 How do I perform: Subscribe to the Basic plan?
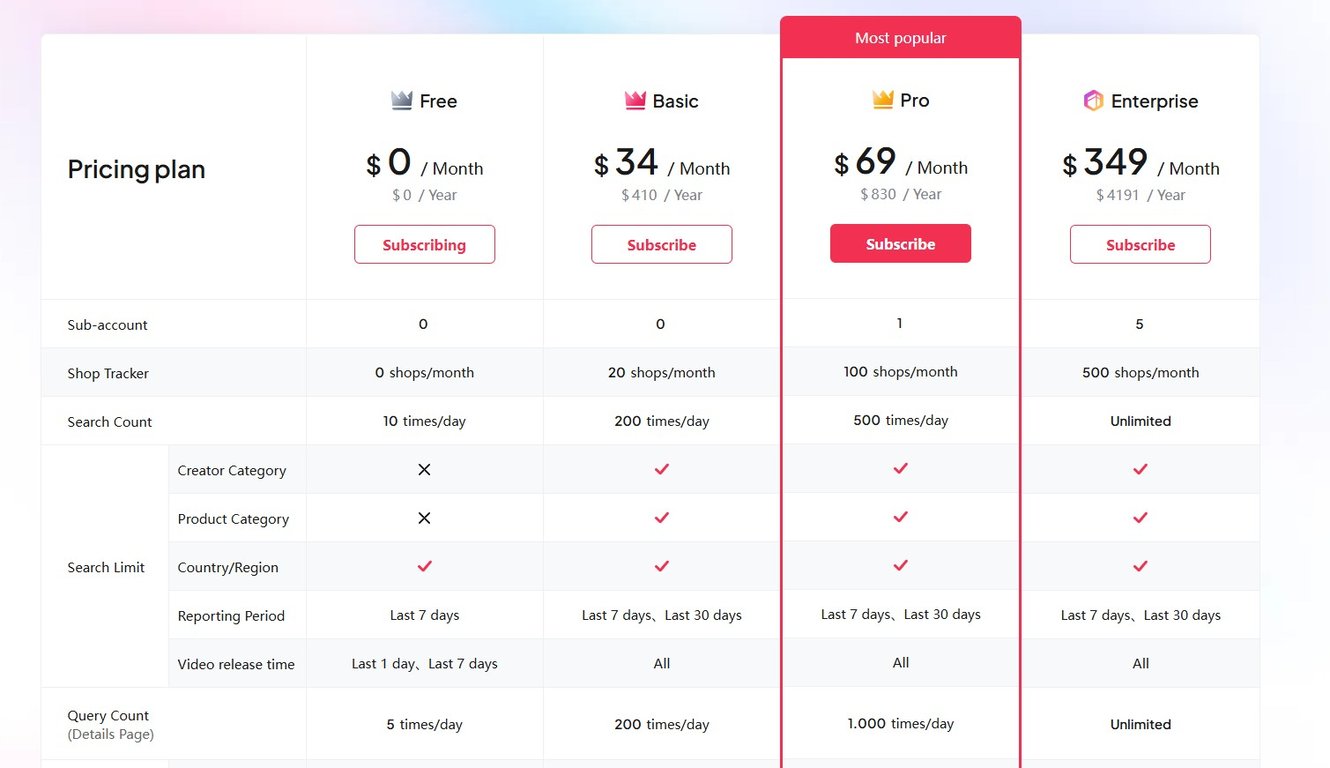click(x=661, y=245)
